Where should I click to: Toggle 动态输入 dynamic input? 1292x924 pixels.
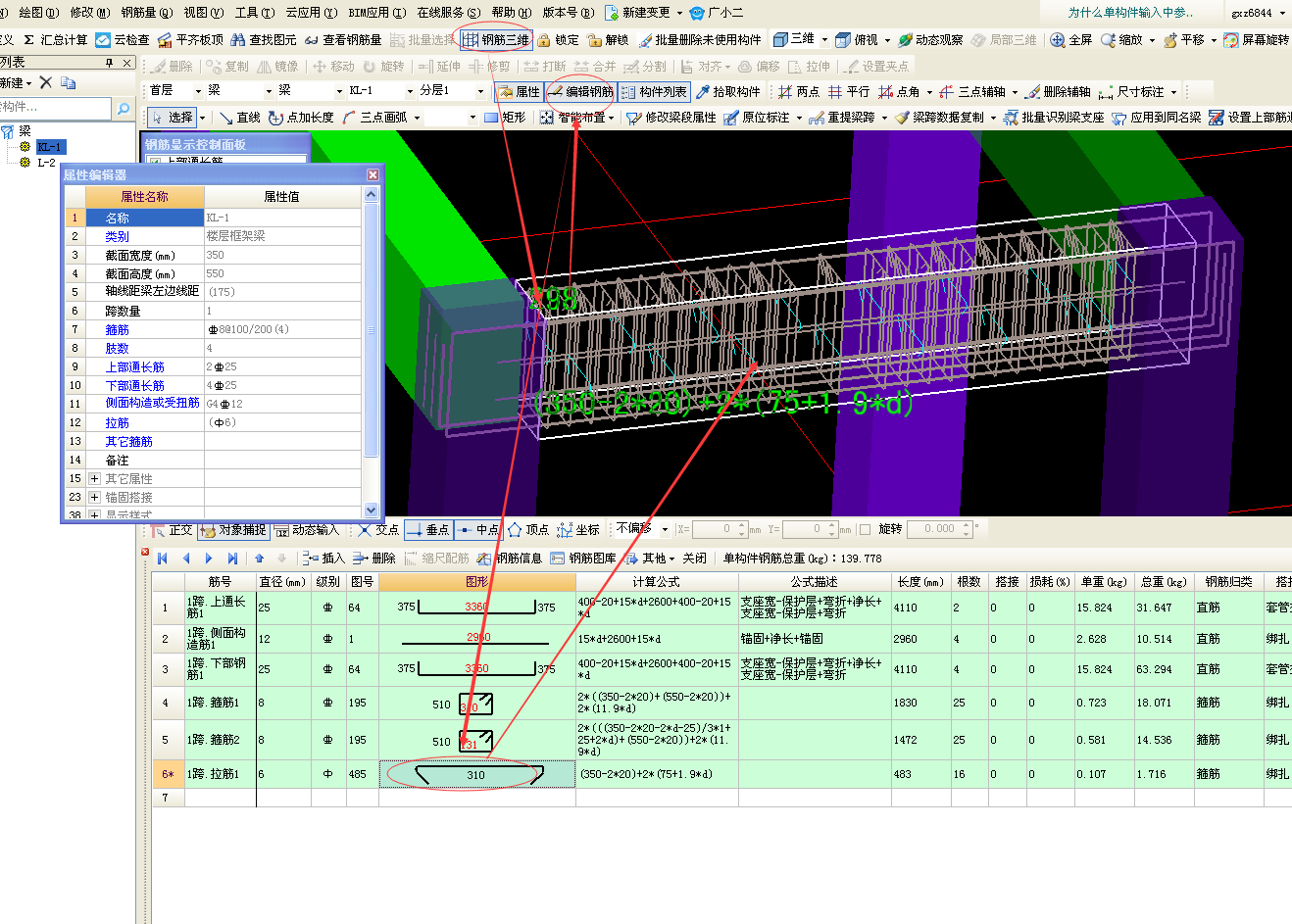[x=307, y=530]
